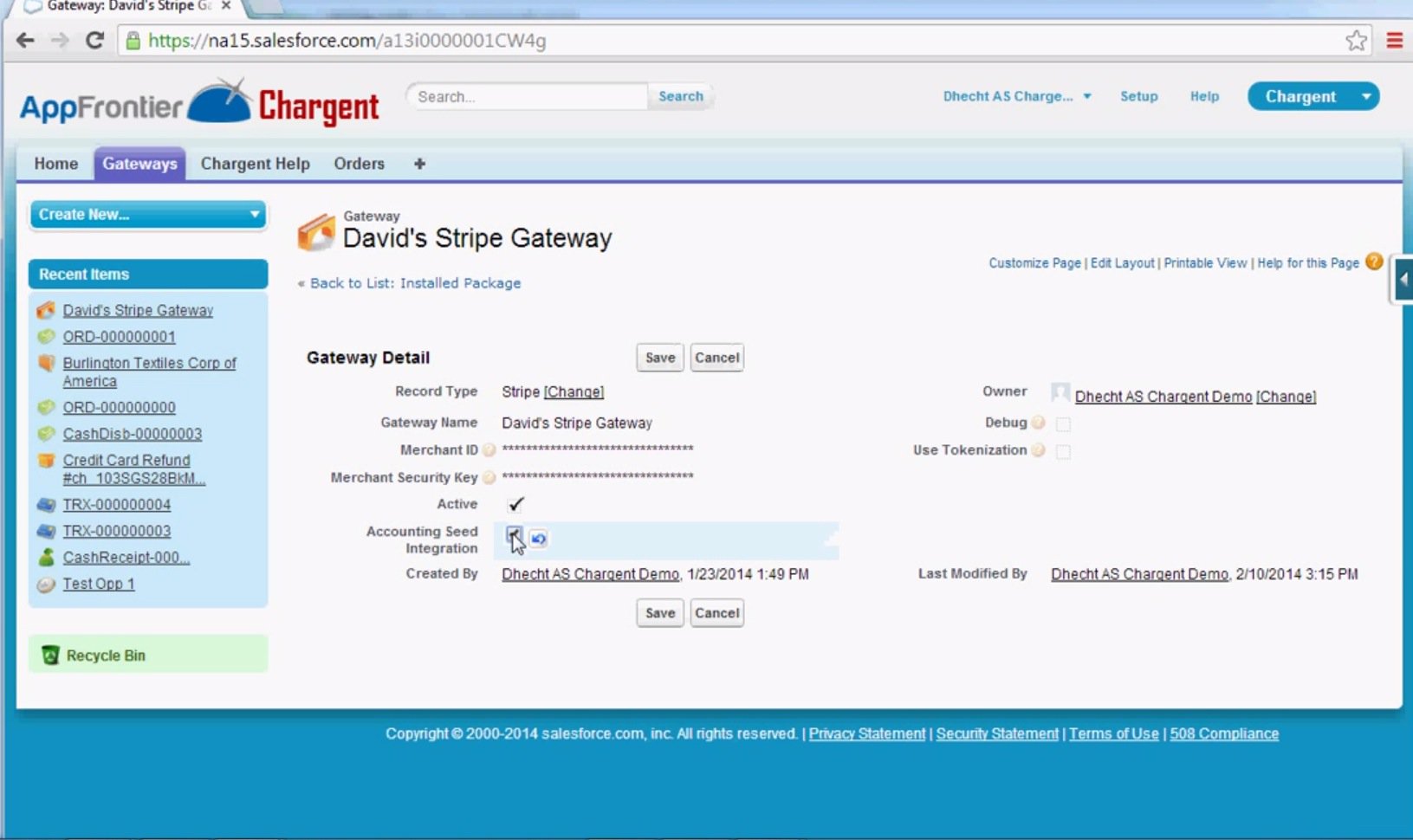1413x840 pixels.
Task: Open the Printable View link
Action: [1205, 263]
